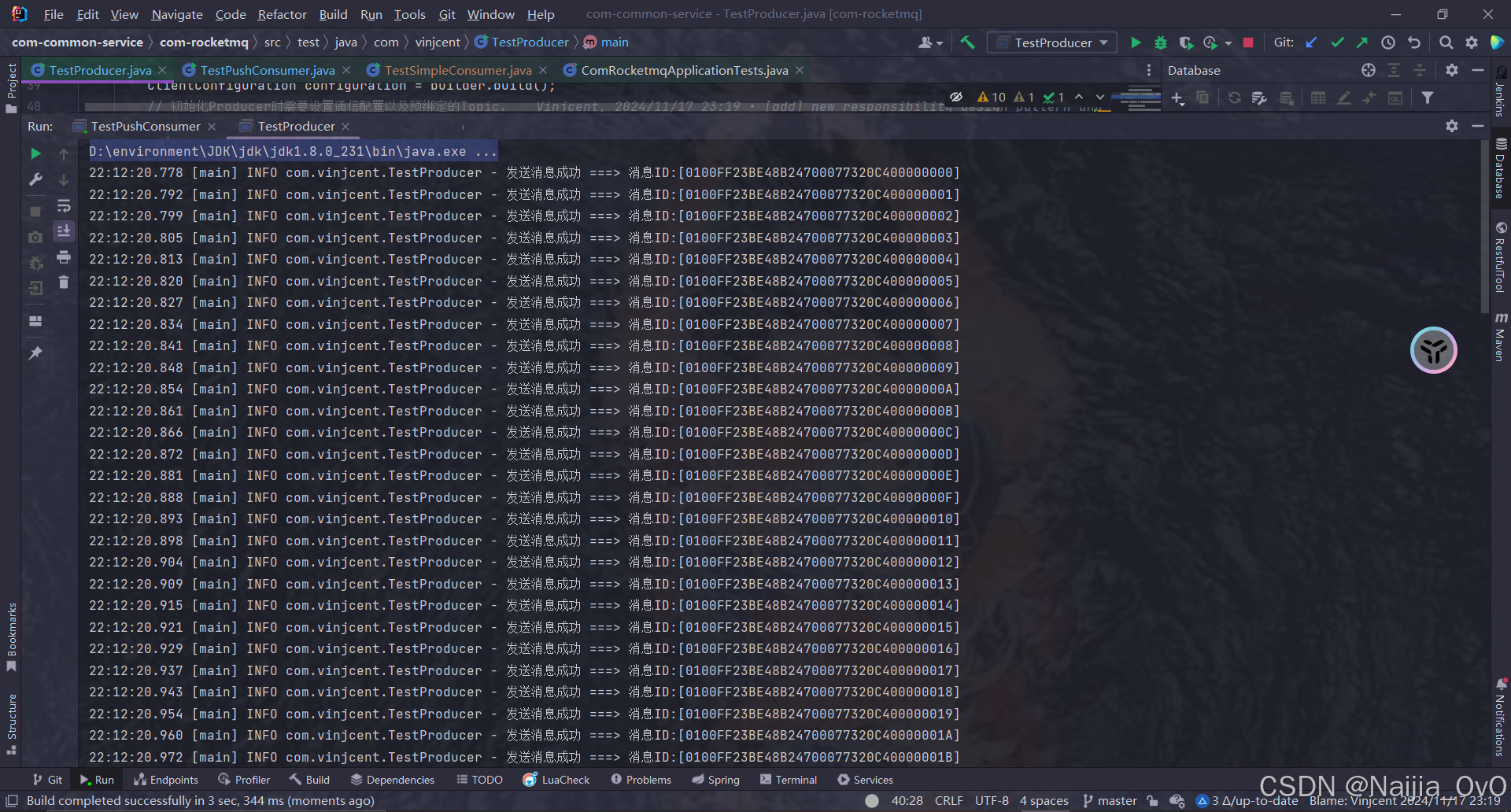Image resolution: width=1511 pixels, height=812 pixels.
Task: Rerun TestProducer in Run tool window
Action: [x=35, y=153]
